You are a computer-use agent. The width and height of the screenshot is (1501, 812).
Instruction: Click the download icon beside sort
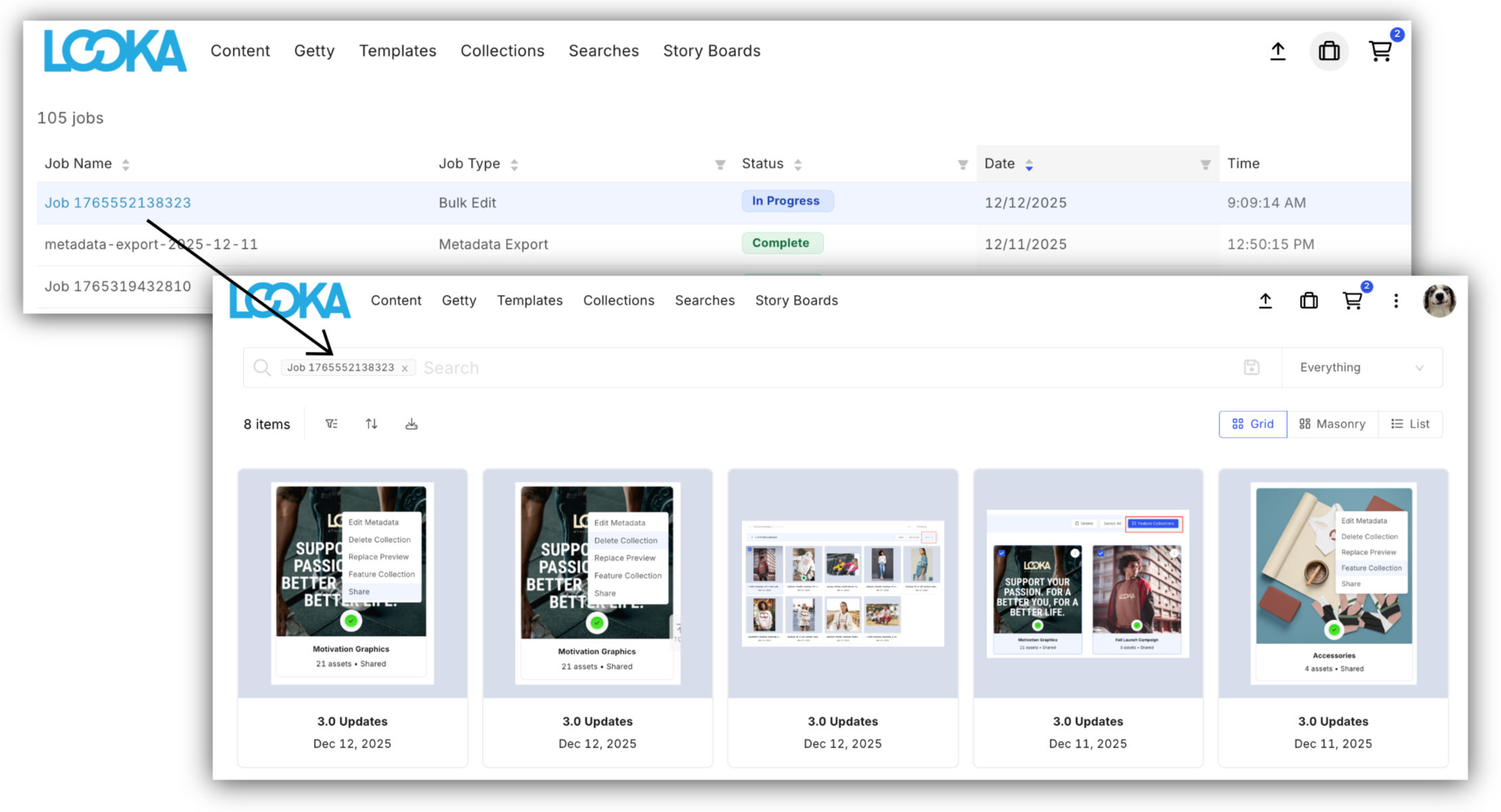tap(411, 424)
